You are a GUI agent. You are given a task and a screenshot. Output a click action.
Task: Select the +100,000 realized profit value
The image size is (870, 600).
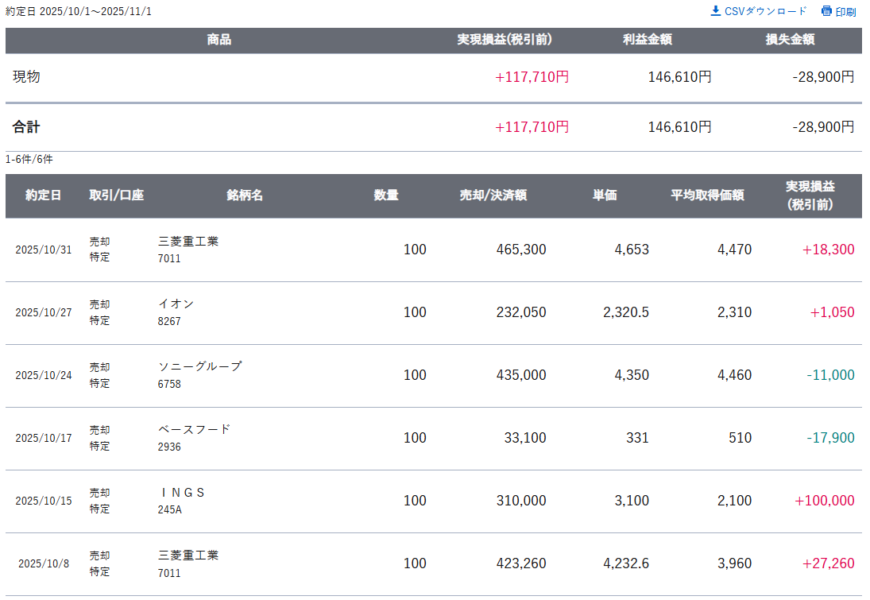tap(824, 500)
